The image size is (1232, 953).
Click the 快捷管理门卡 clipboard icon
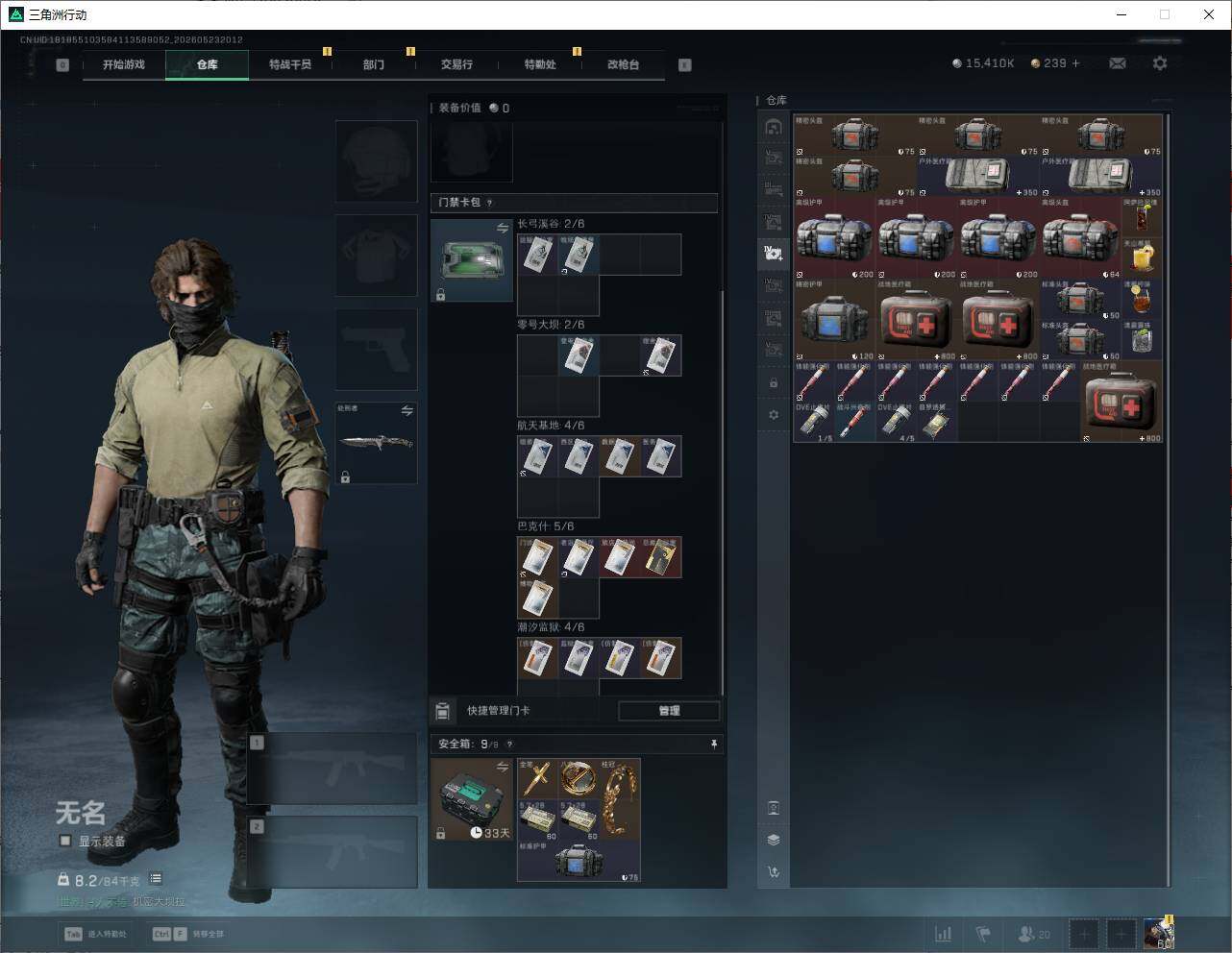(443, 711)
